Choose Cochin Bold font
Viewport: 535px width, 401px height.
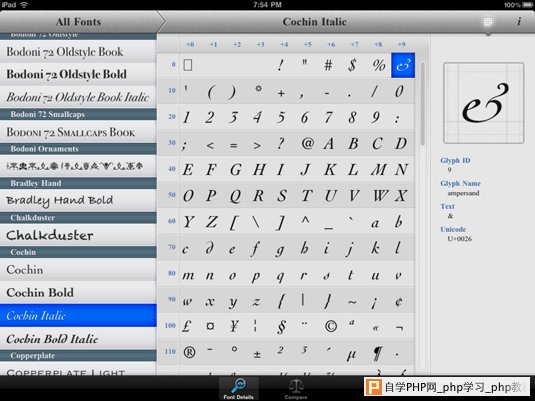click(x=78, y=292)
